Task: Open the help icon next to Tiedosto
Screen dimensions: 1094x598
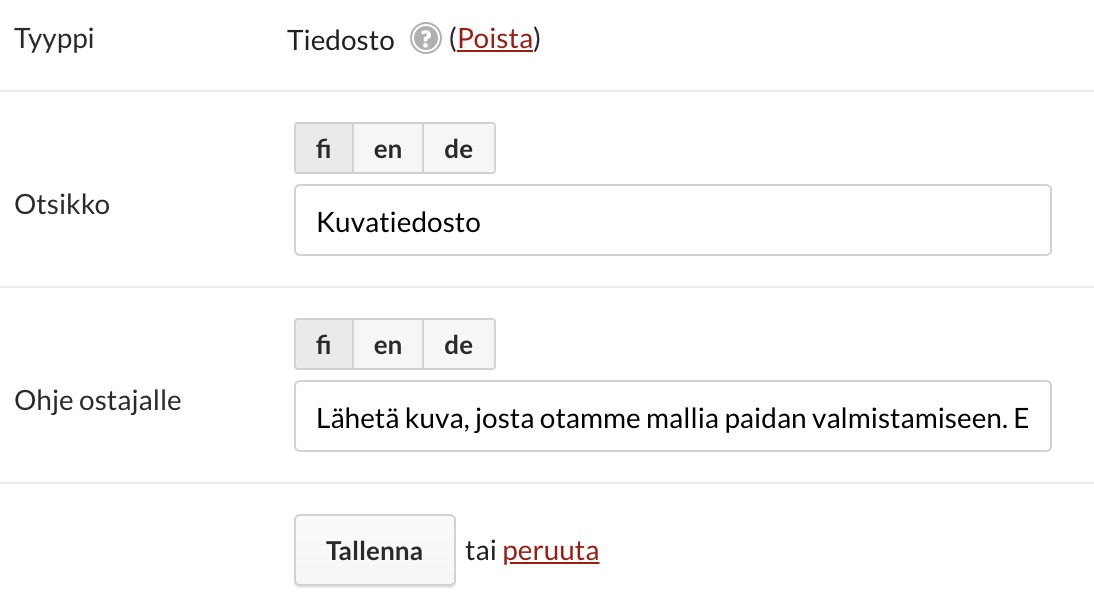Action: [426, 38]
